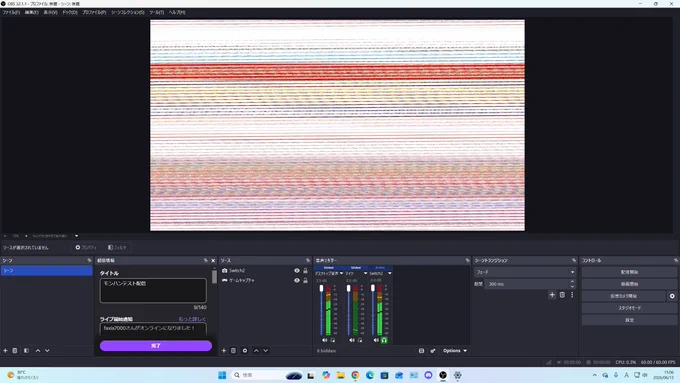Remove transition with trash icon
The height and width of the screenshot is (383, 680).
tap(562, 295)
